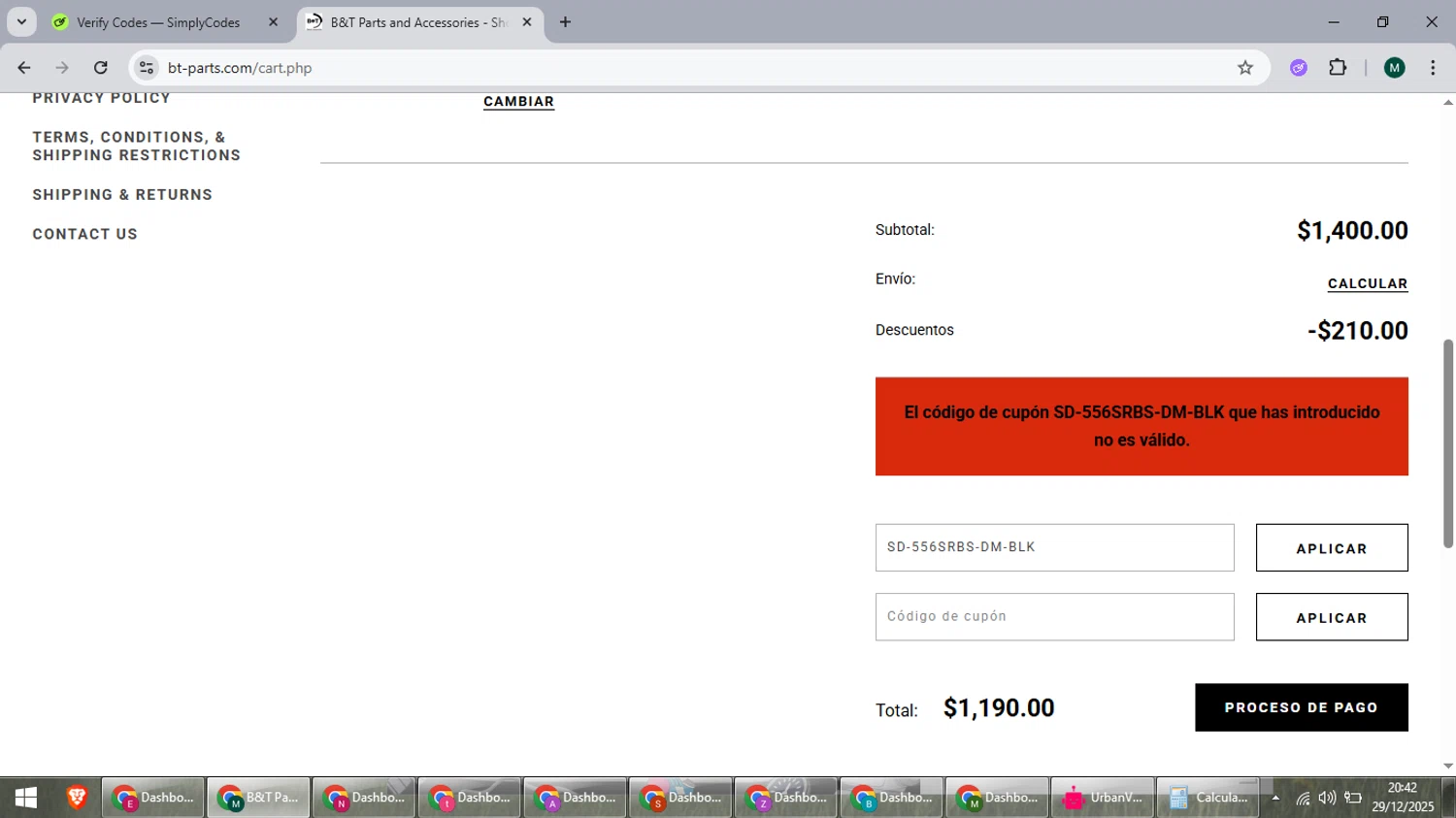This screenshot has height=818, width=1456.
Task: Bookmark this page with the star icon
Action: point(1245,68)
